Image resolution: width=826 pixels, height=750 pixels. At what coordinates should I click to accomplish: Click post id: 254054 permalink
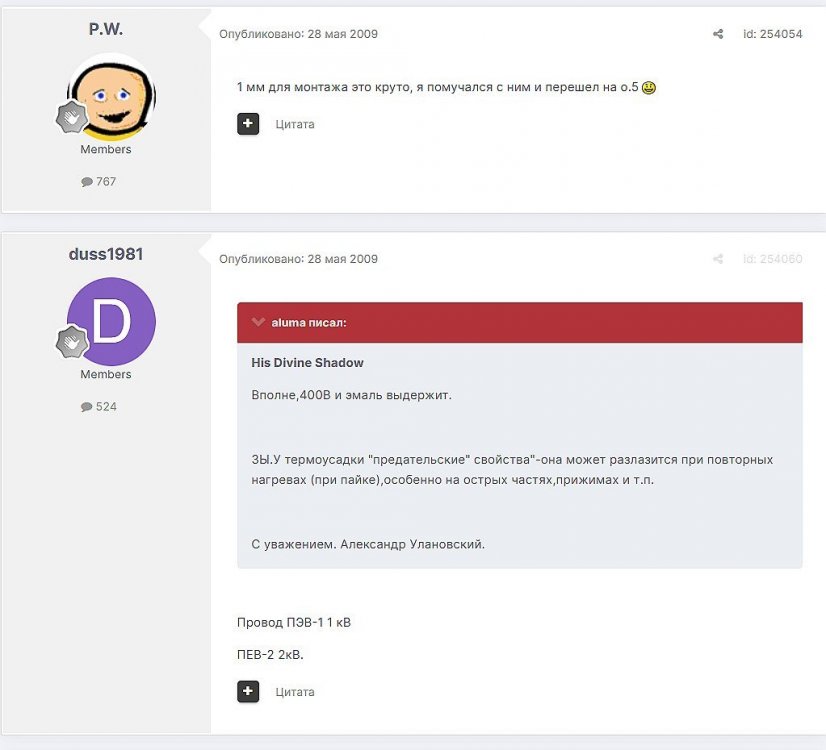pyautogui.click(x=771, y=34)
